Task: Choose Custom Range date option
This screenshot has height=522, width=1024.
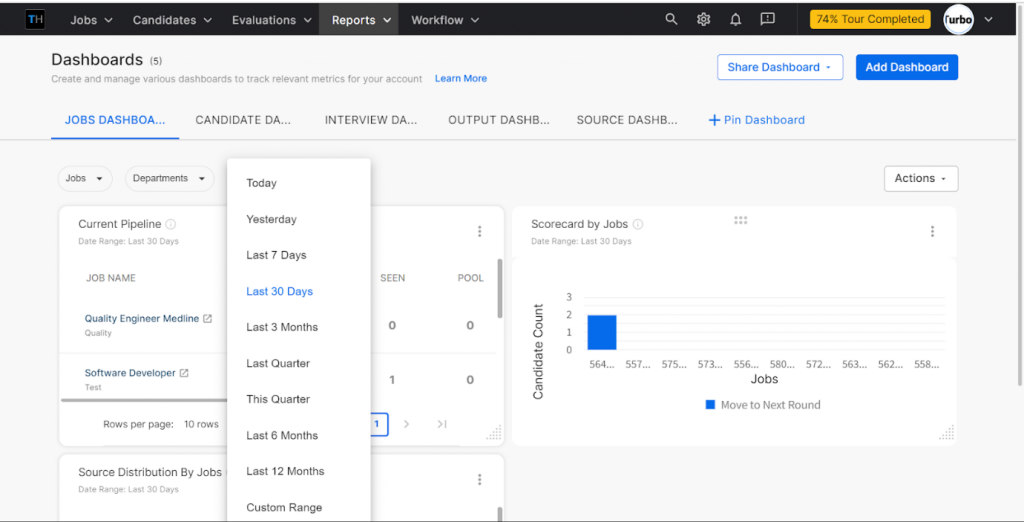Action: [x=284, y=507]
